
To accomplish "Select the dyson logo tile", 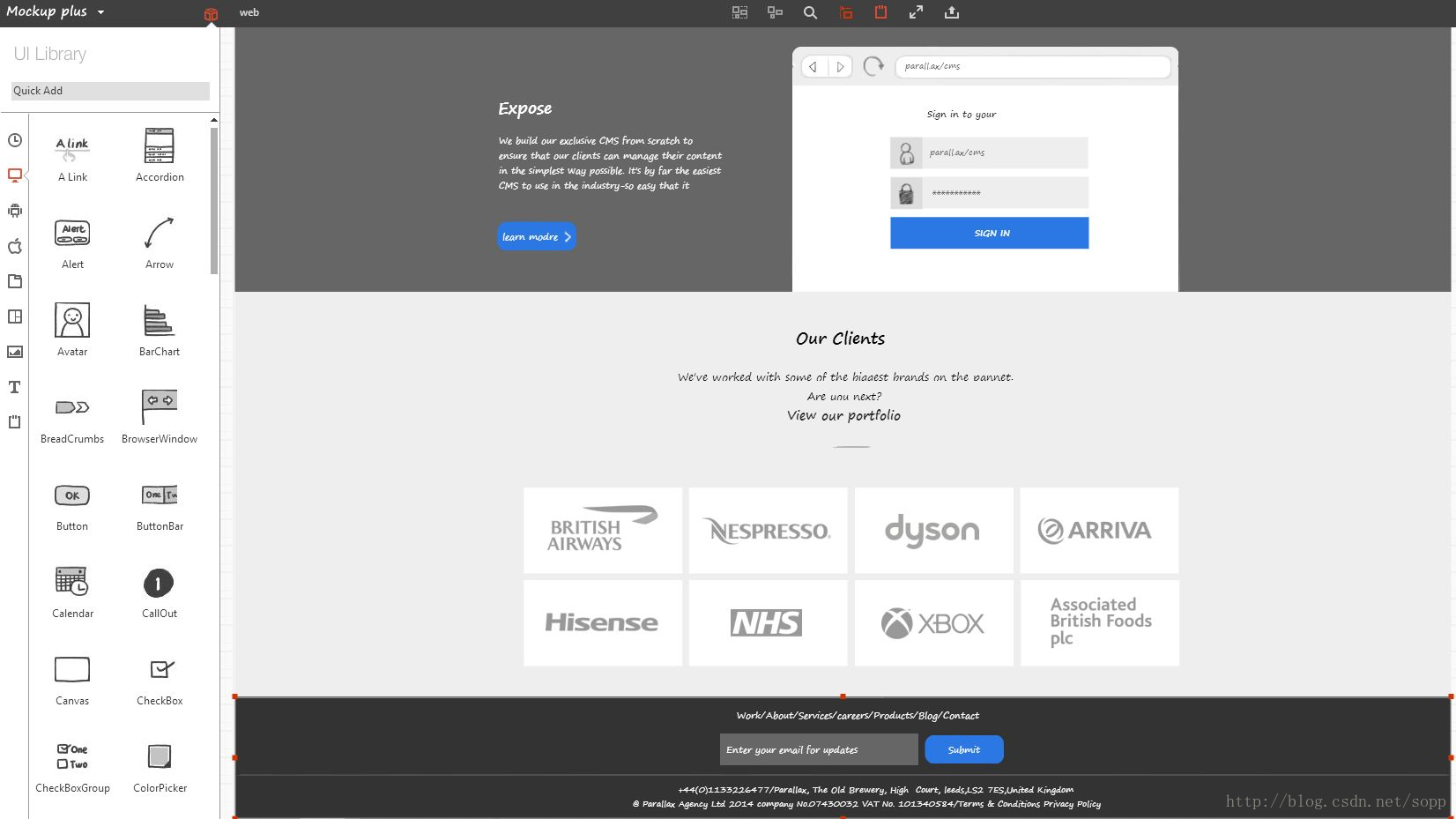I will click(933, 531).
